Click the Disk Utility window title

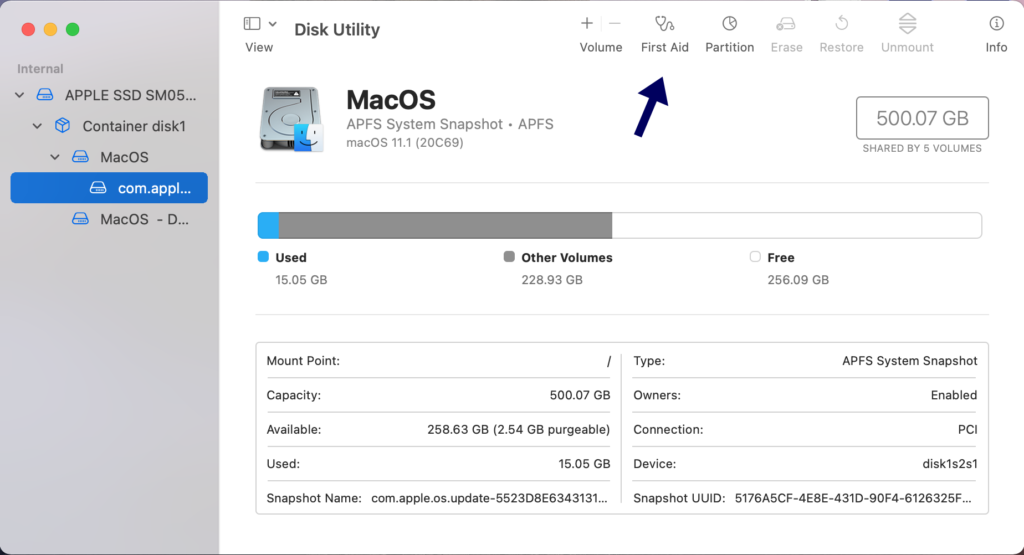tap(337, 29)
